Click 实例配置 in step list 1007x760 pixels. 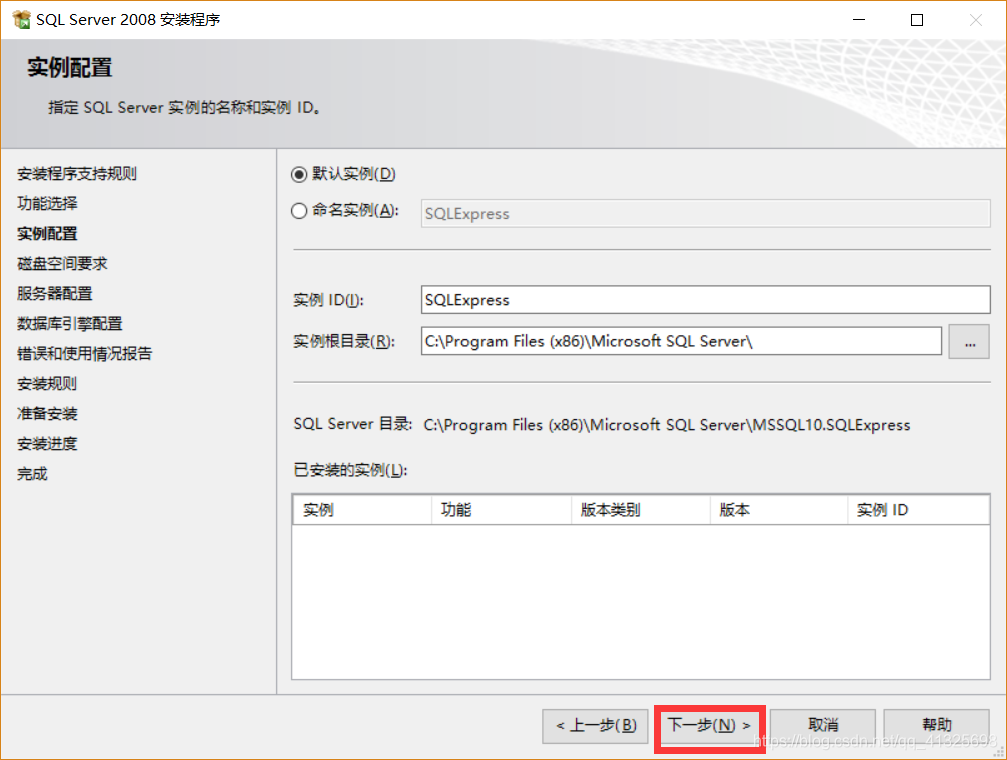click(x=47, y=234)
